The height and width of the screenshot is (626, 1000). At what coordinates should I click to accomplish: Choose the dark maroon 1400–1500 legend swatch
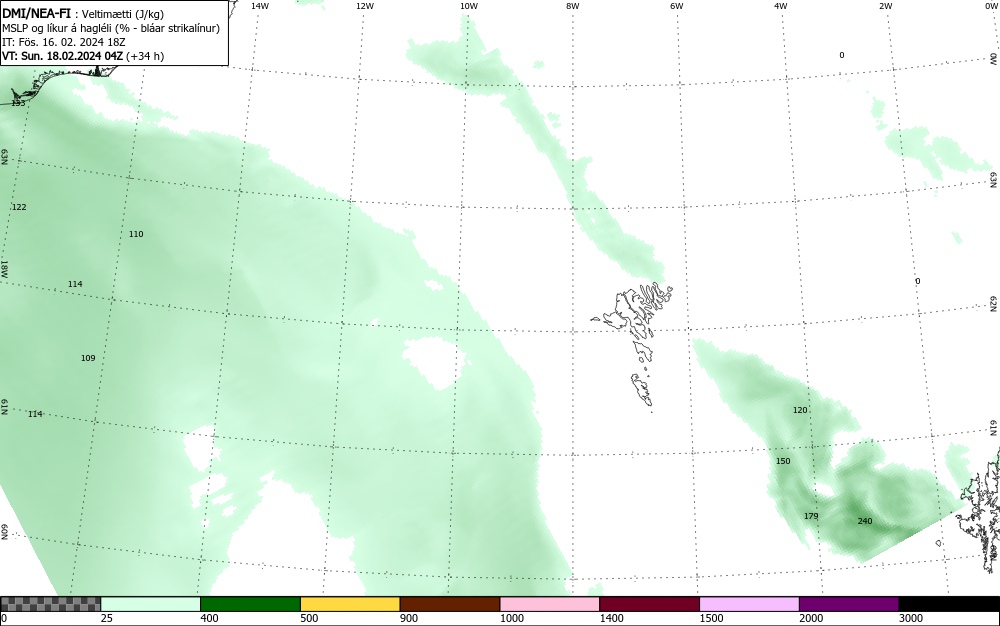[650, 604]
